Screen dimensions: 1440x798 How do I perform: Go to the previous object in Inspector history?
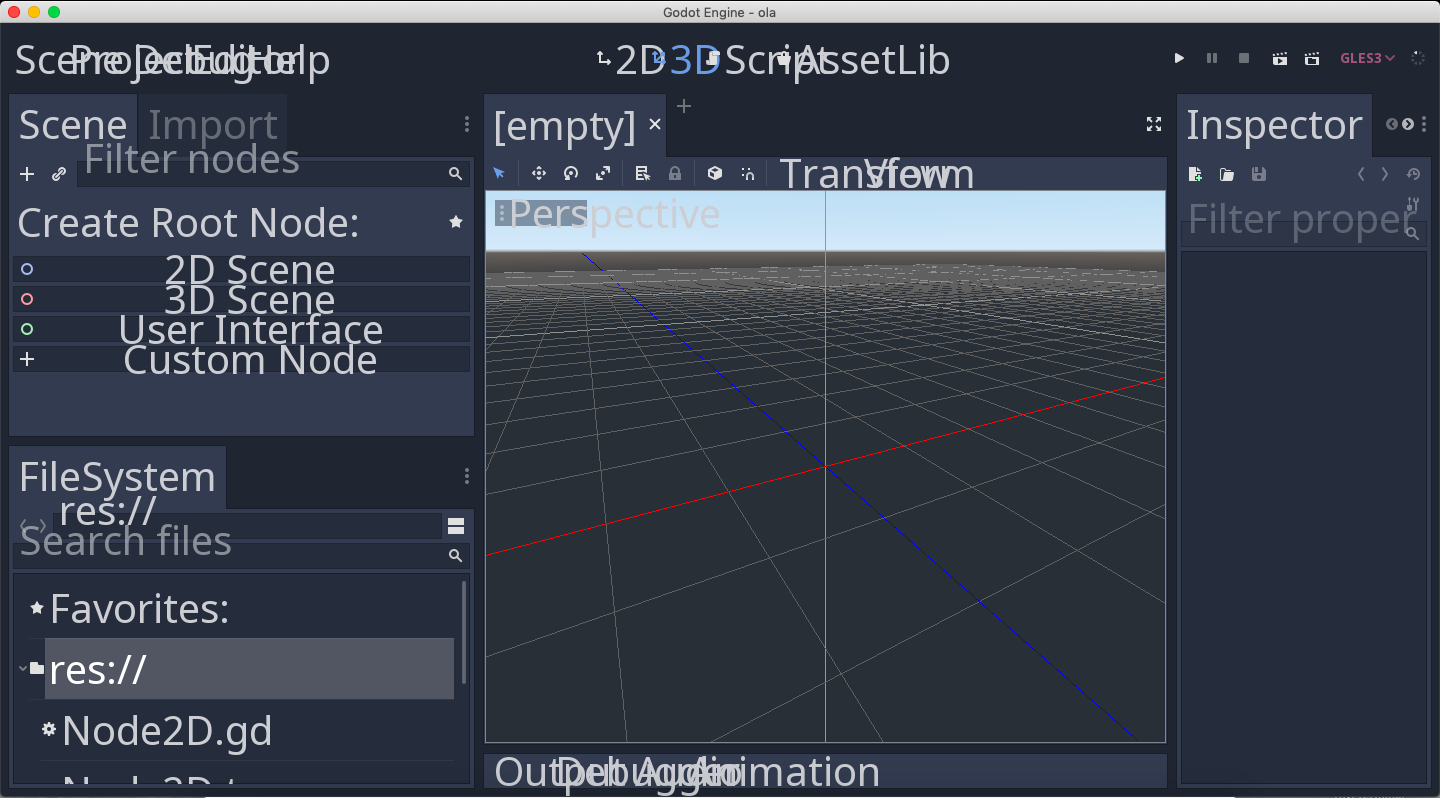coord(1361,174)
